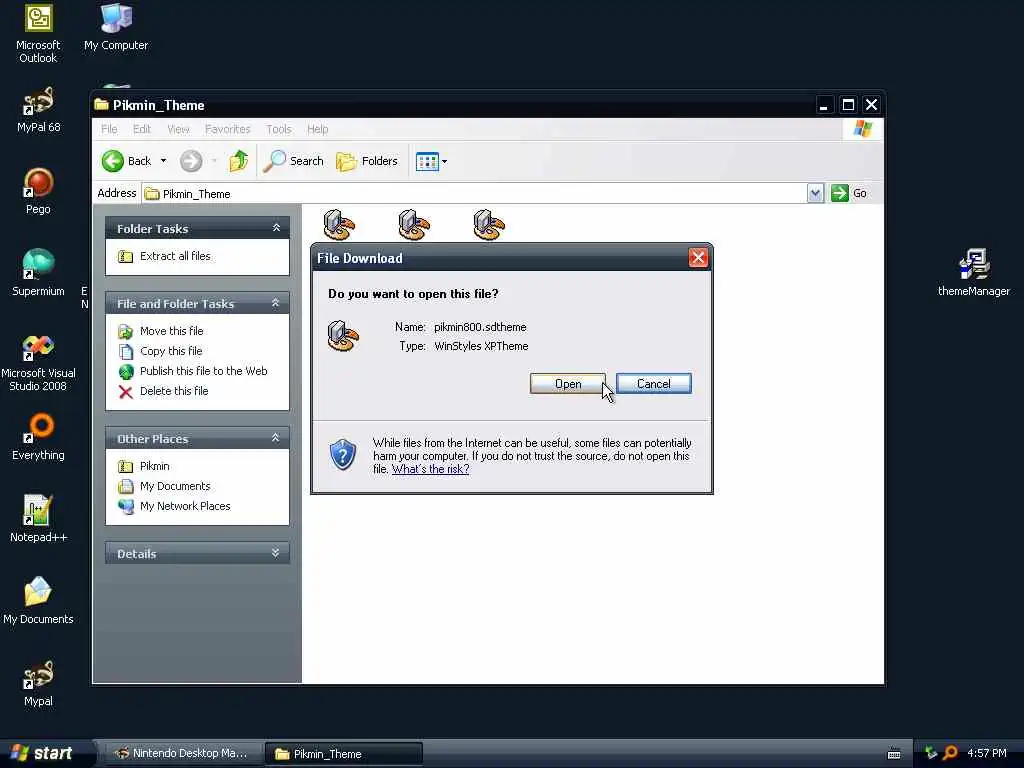Close the File Download dialog

(x=698, y=257)
